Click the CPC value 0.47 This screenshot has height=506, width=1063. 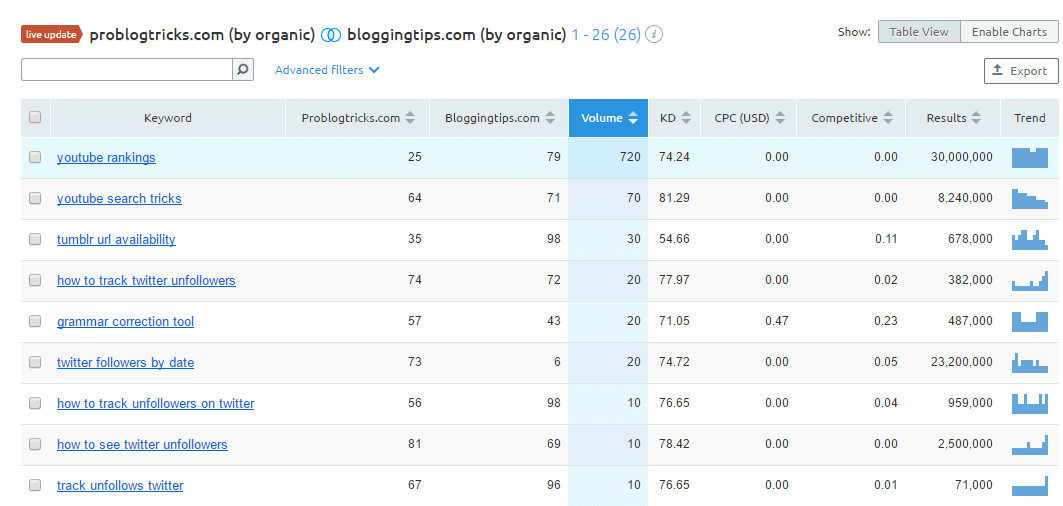point(777,322)
